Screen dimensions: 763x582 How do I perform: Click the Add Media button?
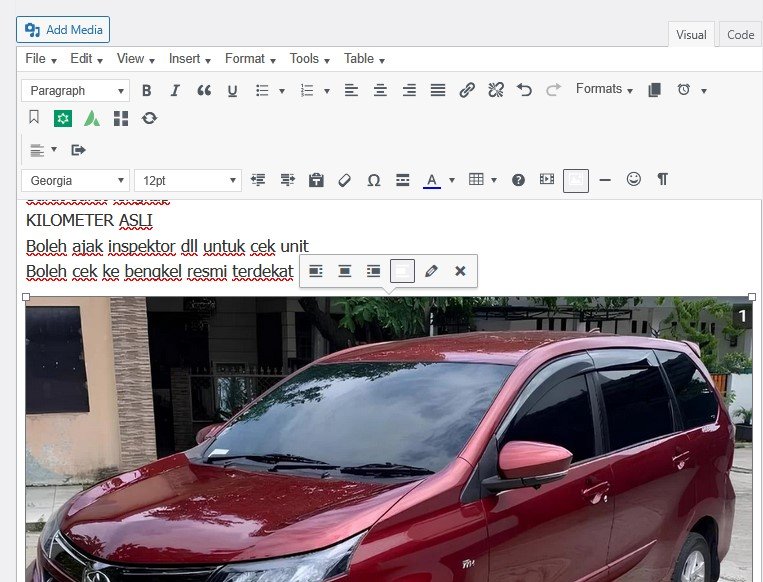point(63,30)
